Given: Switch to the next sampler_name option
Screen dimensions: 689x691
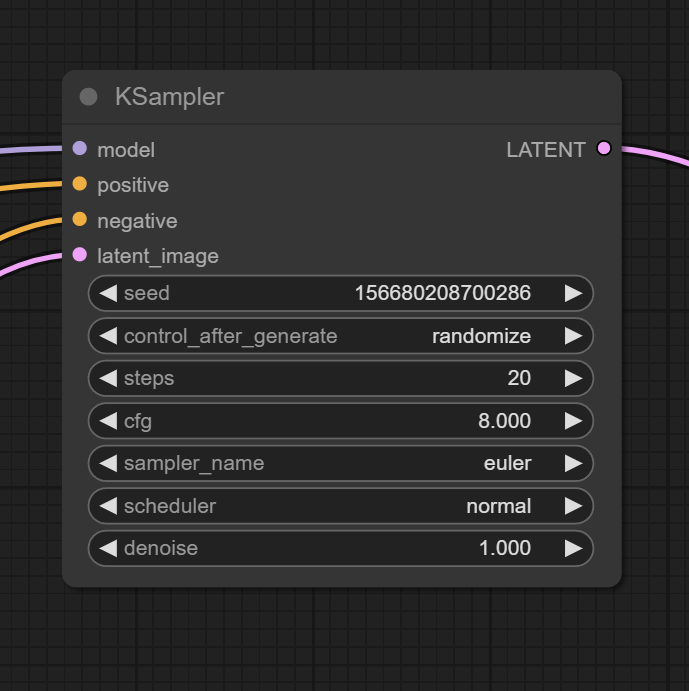Looking at the screenshot, I should (573, 464).
